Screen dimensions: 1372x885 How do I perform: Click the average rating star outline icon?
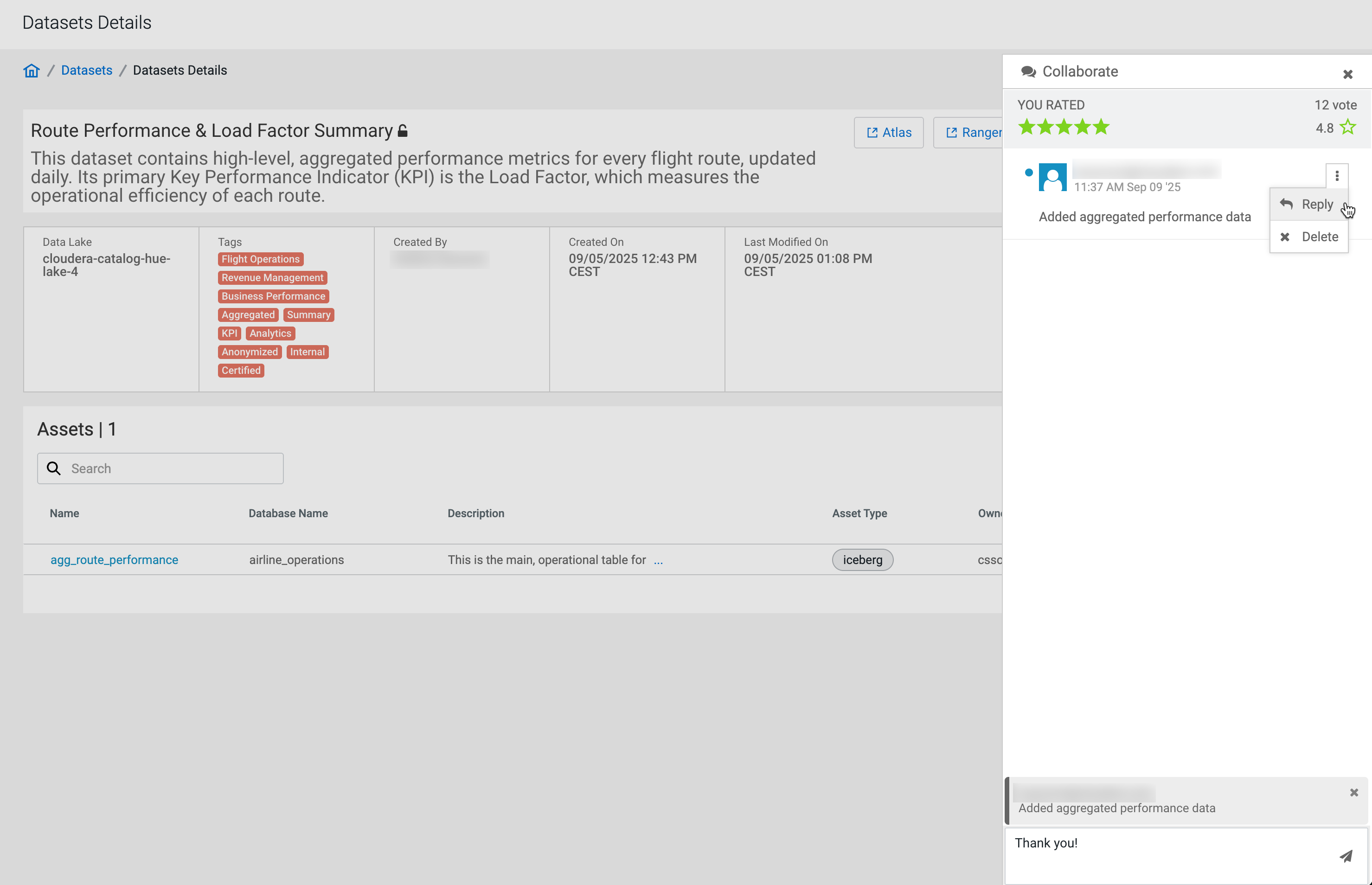point(1347,127)
